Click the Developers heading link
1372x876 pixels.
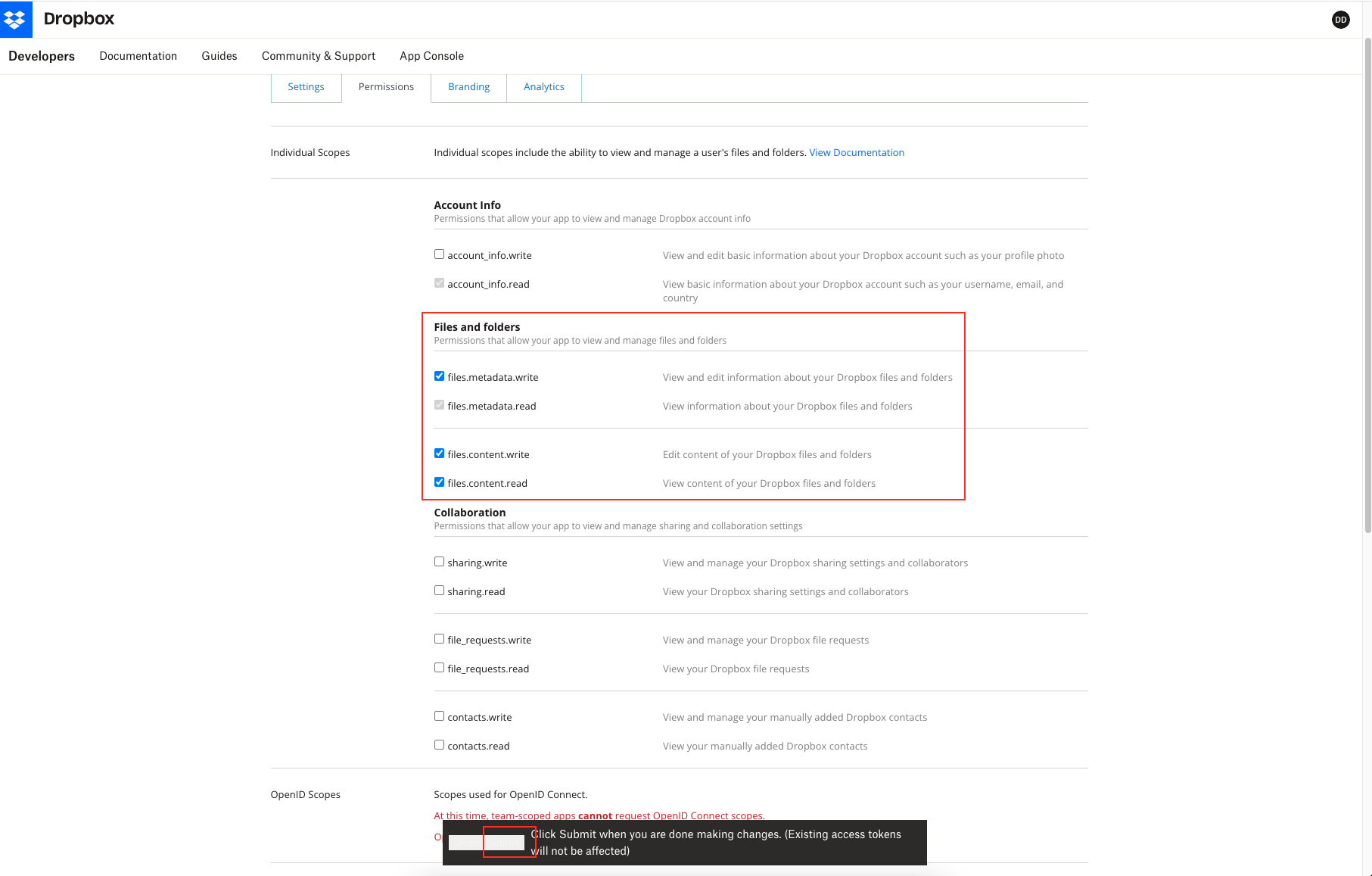42,56
